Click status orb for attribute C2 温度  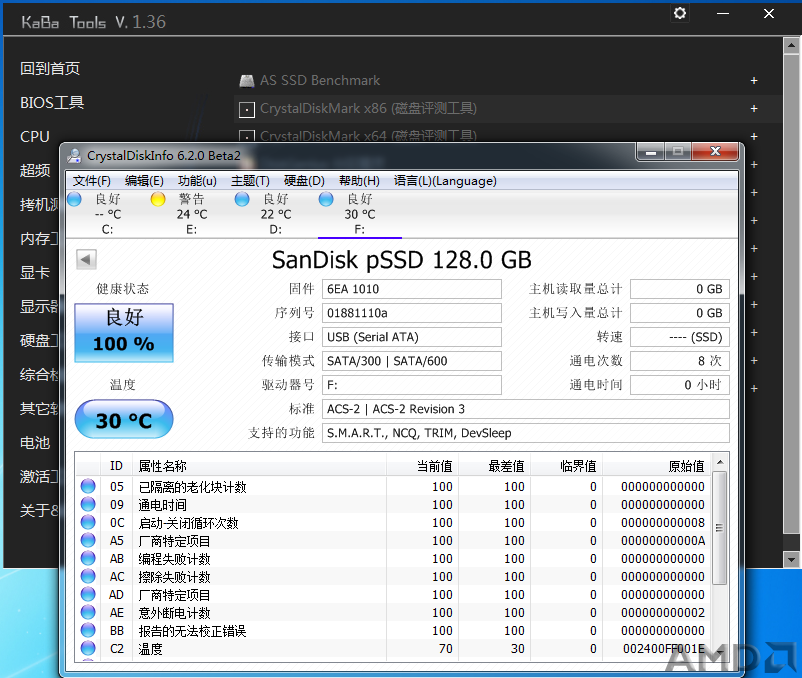[x=88, y=648]
